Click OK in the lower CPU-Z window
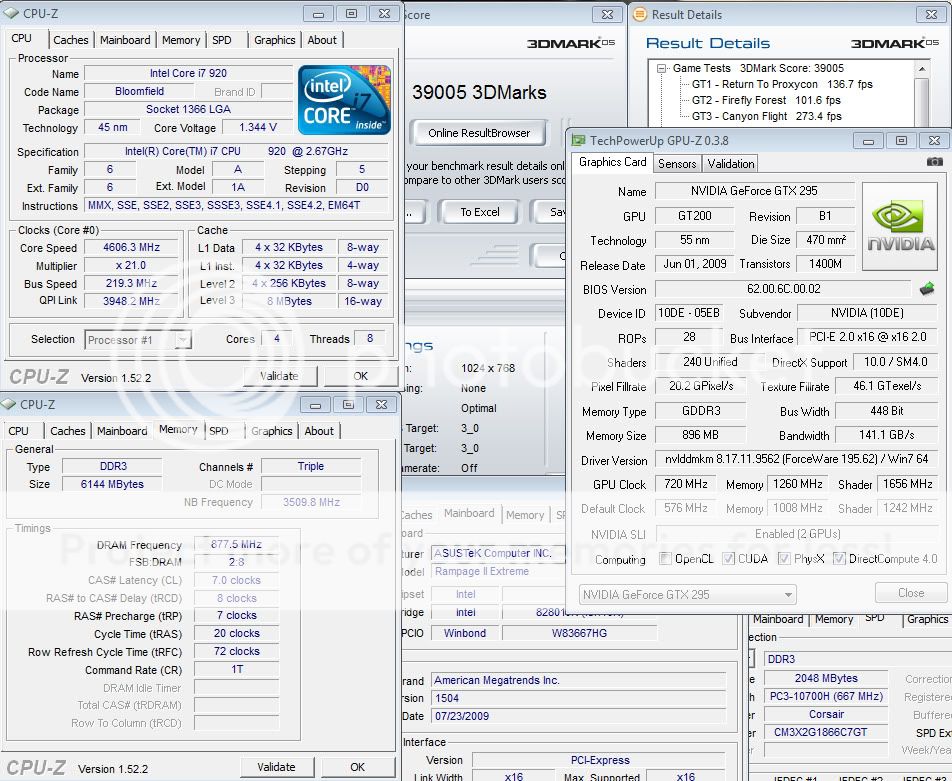952x781 pixels. coord(358,767)
